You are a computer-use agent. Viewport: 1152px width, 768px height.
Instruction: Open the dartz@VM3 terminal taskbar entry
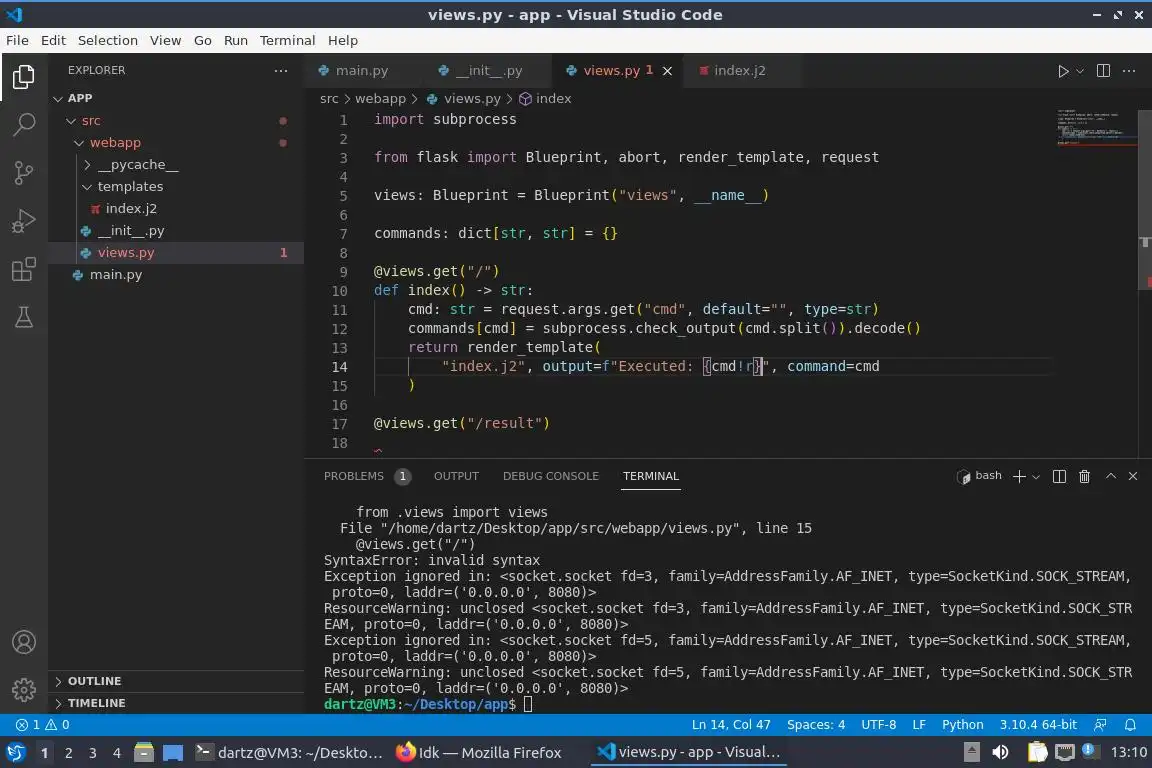pyautogui.click(x=289, y=752)
